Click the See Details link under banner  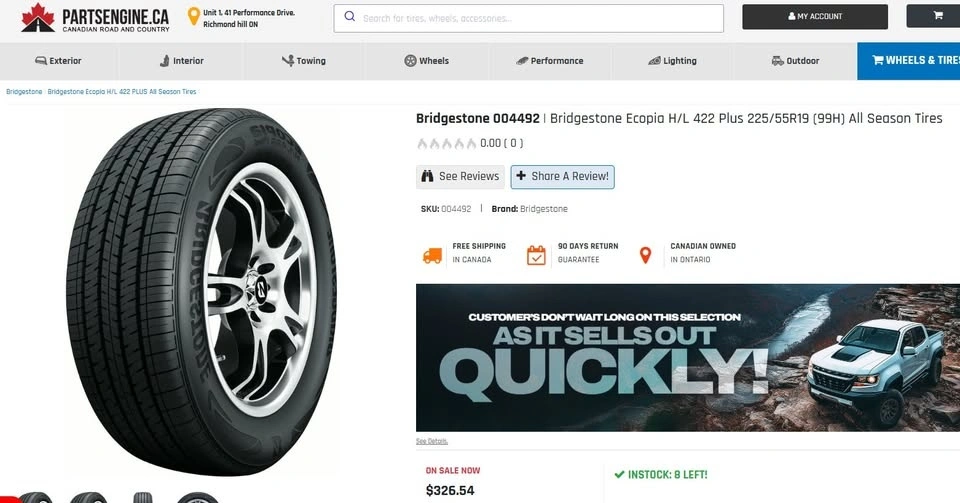[432, 441]
